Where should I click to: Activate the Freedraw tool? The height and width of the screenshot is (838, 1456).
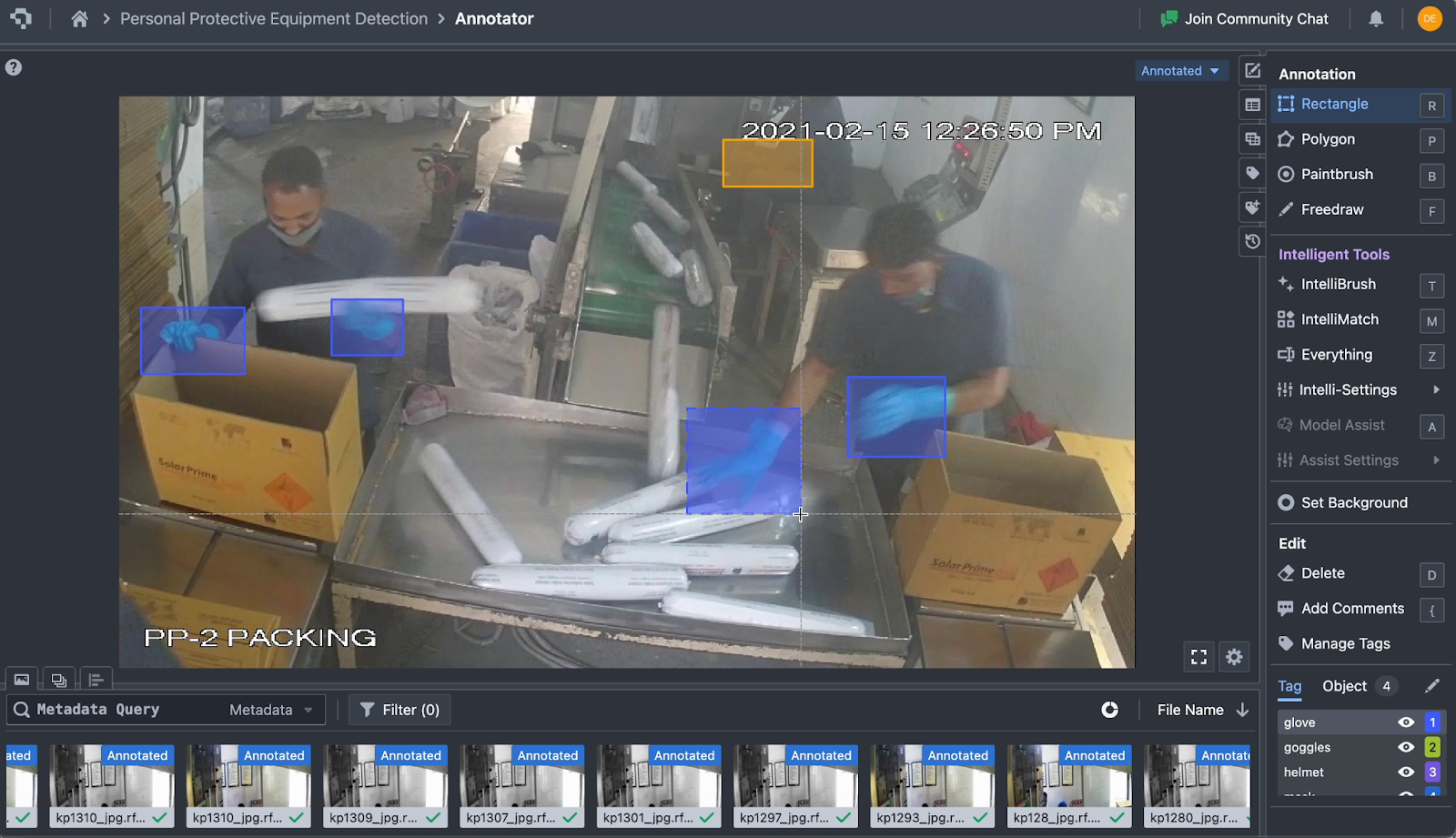coord(1330,209)
